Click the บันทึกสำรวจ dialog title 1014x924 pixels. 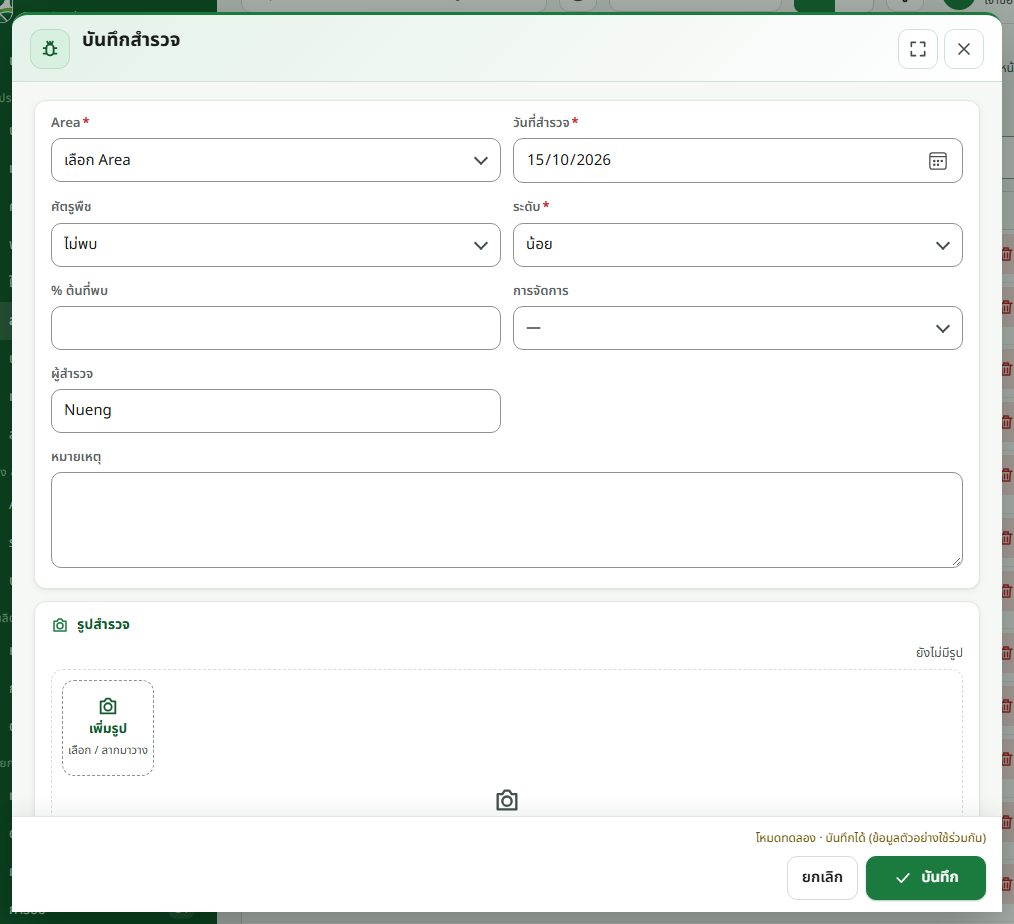tap(131, 39)
